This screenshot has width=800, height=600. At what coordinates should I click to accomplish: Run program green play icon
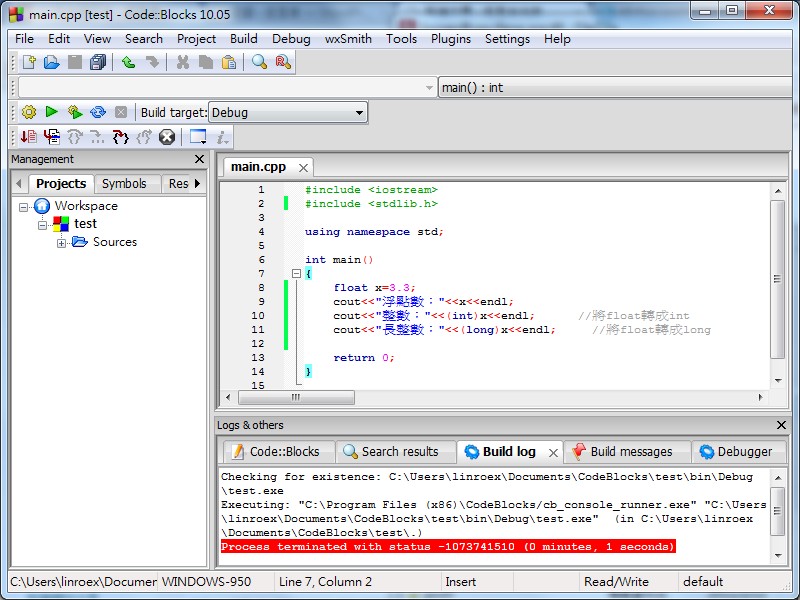tap(52, 112)
